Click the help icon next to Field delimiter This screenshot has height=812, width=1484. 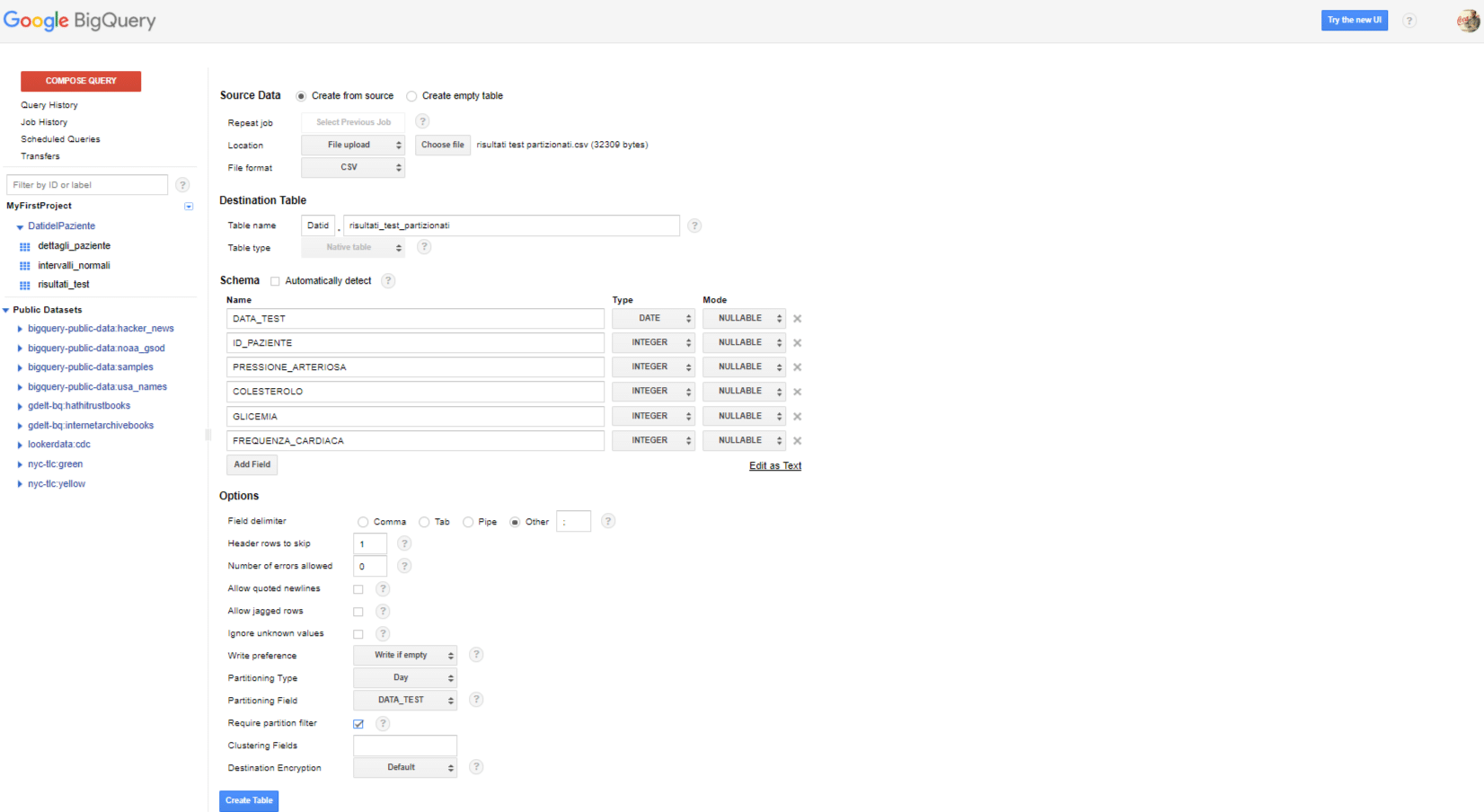608,521
